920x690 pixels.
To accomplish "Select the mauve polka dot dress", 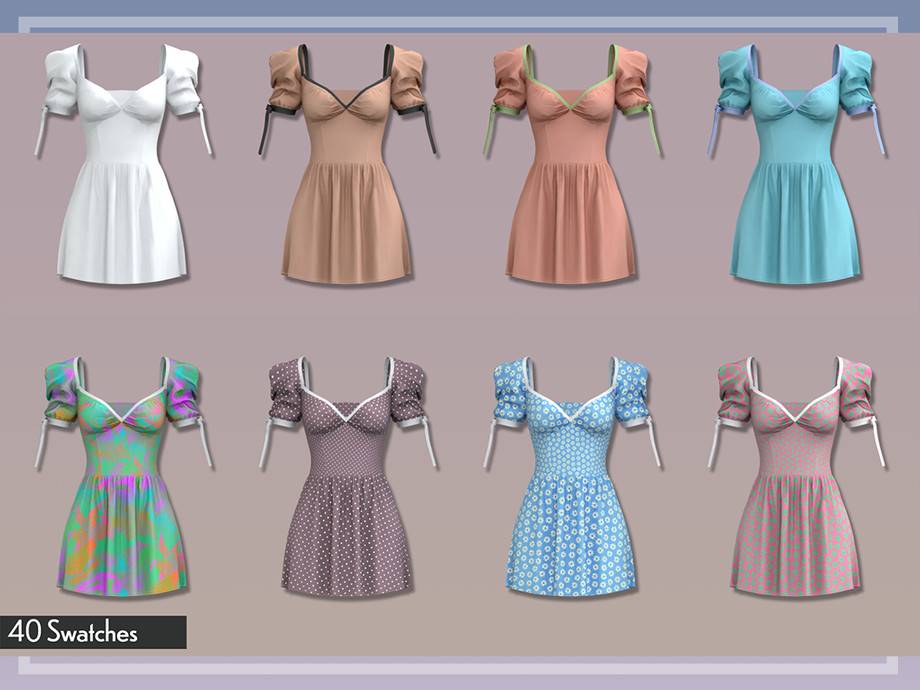I will (x=346, y=480).
